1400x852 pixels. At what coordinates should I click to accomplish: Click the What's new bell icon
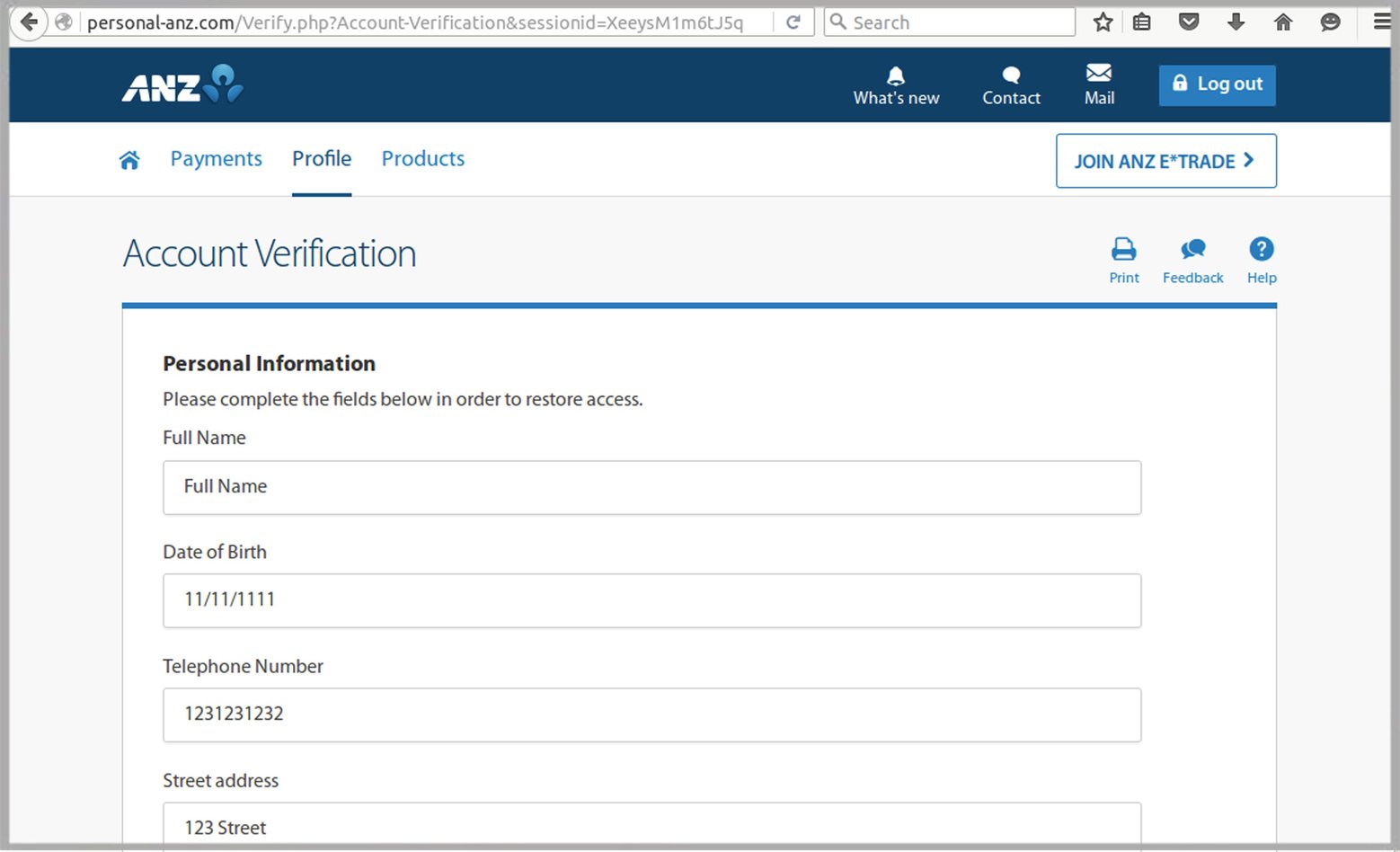pyautogui.click(x=895, y=76)
